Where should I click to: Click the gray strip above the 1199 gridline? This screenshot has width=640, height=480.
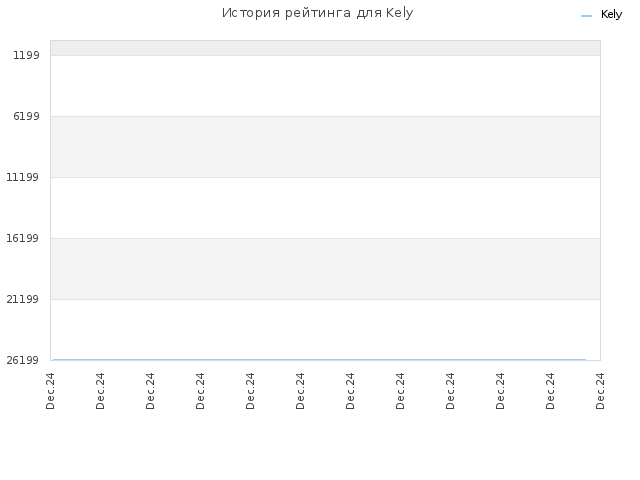(325, 48)
